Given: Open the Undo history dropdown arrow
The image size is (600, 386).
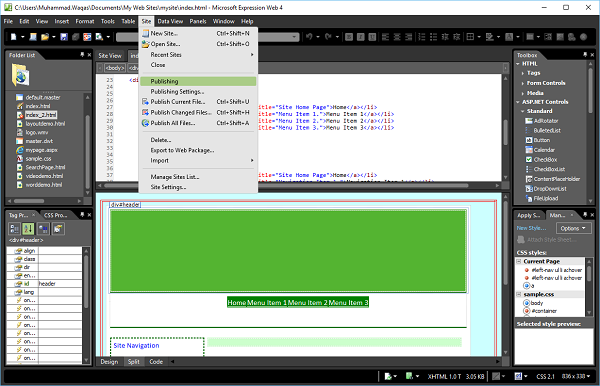Looking at the screenshot, I should [318, 37].
